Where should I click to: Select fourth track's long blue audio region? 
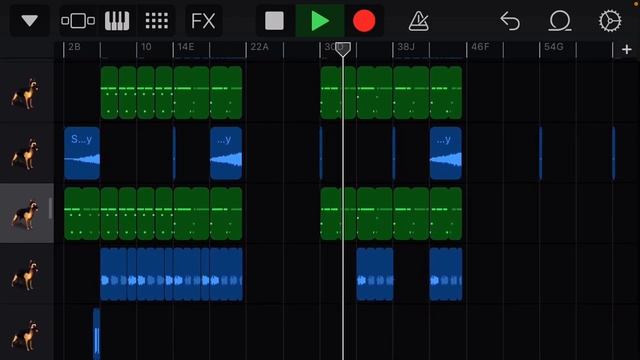coord(171,274)
